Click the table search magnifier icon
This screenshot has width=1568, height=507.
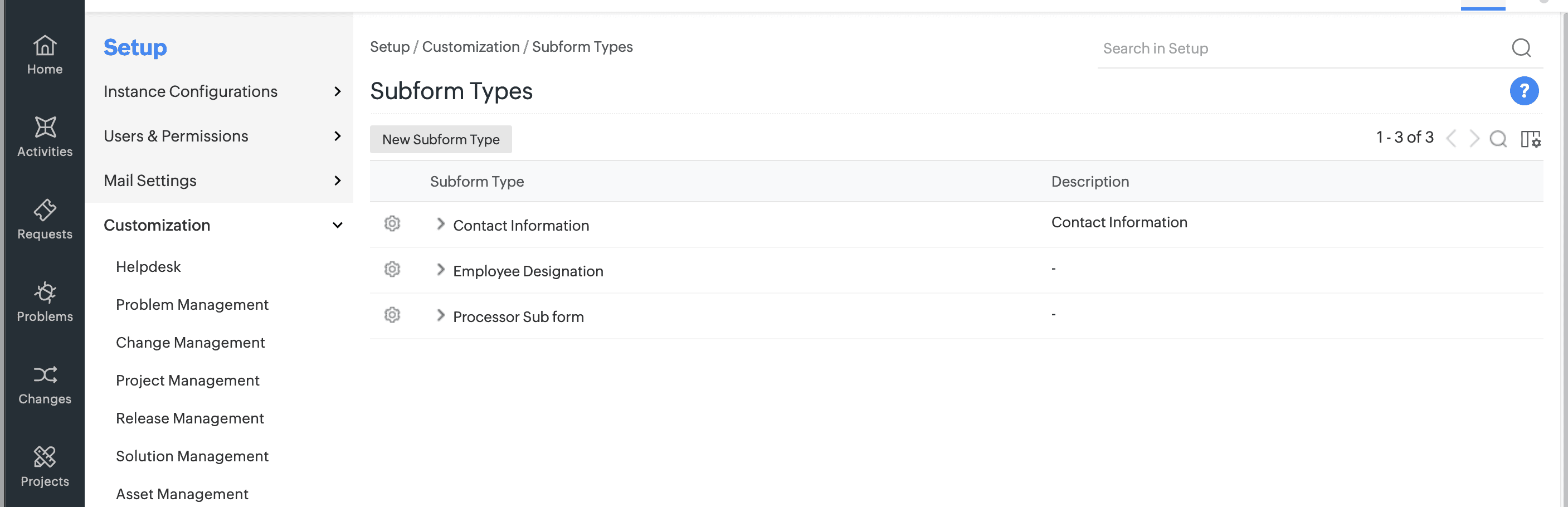(x=1498, y=139)
